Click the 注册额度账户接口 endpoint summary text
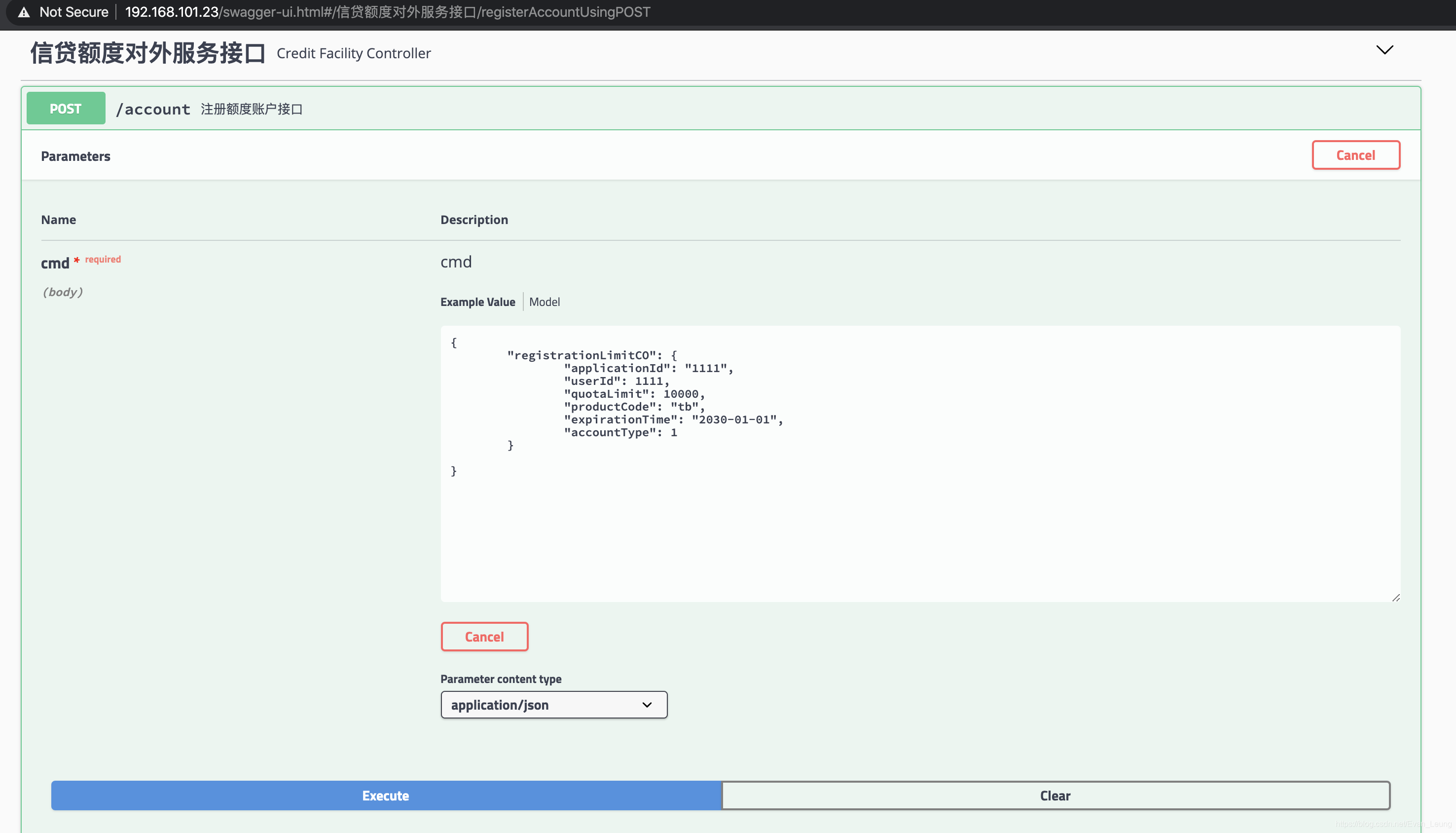Image resolution: width=1456 pixels, height=833 pixels. [252, 109]
